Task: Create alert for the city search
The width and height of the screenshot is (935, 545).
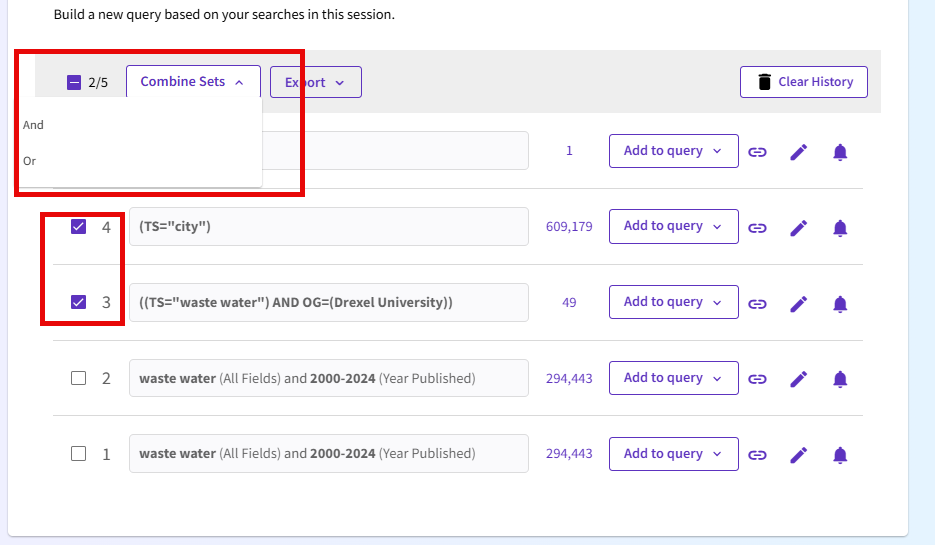Action: 840,228
